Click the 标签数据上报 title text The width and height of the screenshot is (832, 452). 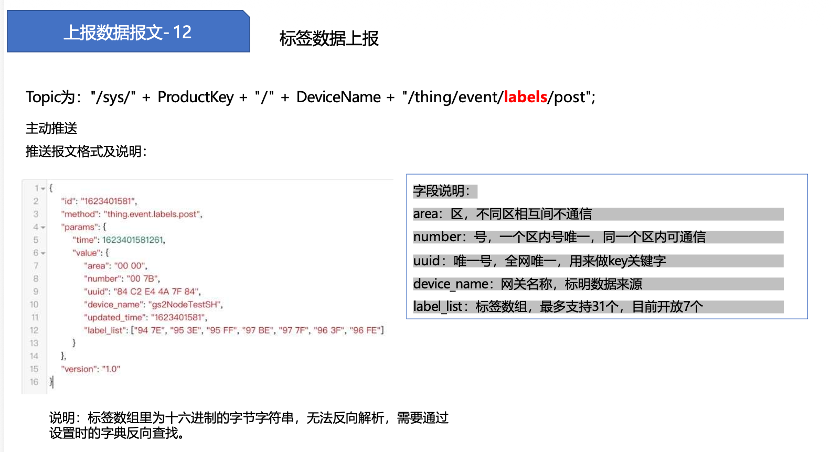pyautogui.click(x=329, y=38)
